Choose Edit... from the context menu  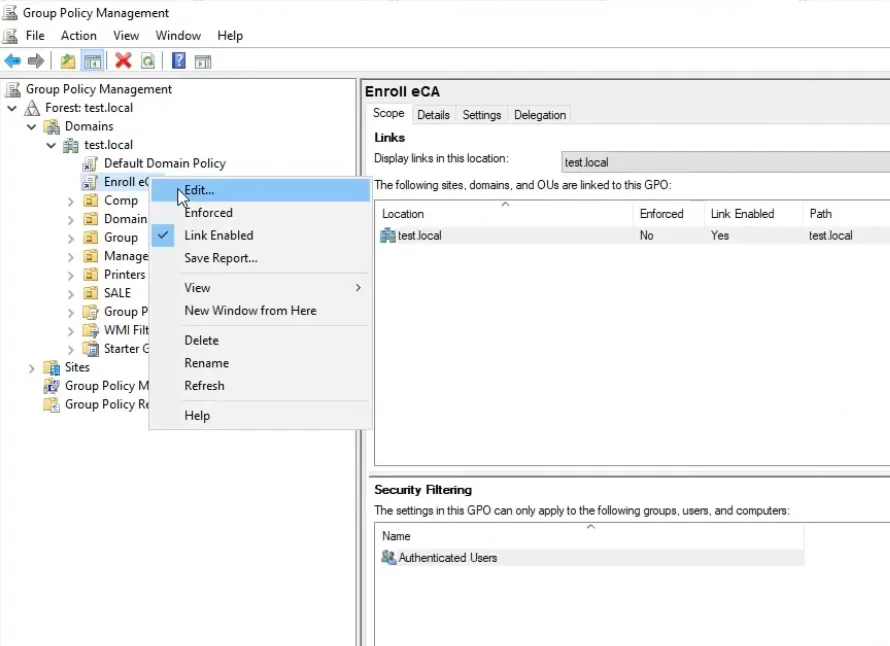261,190
